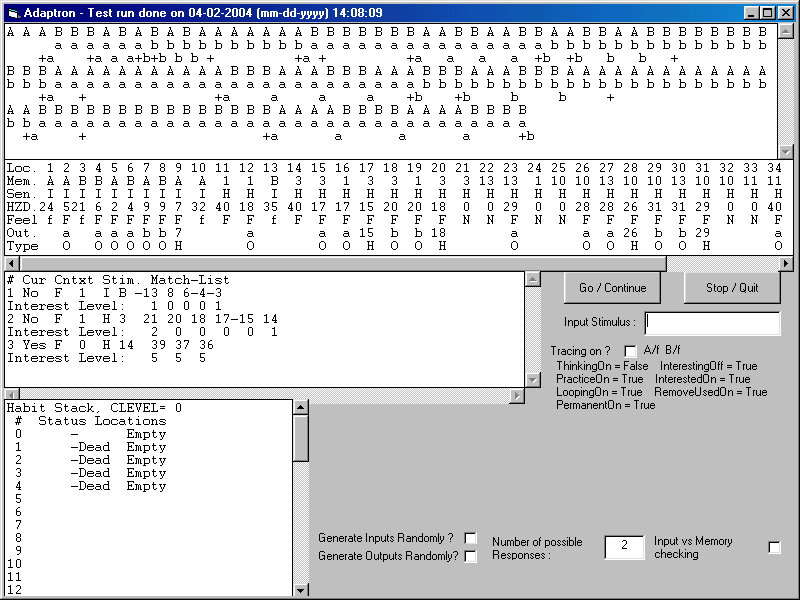Close the Adaptron window
Viewport: 800px width, 600px height.
coord(785,13)
